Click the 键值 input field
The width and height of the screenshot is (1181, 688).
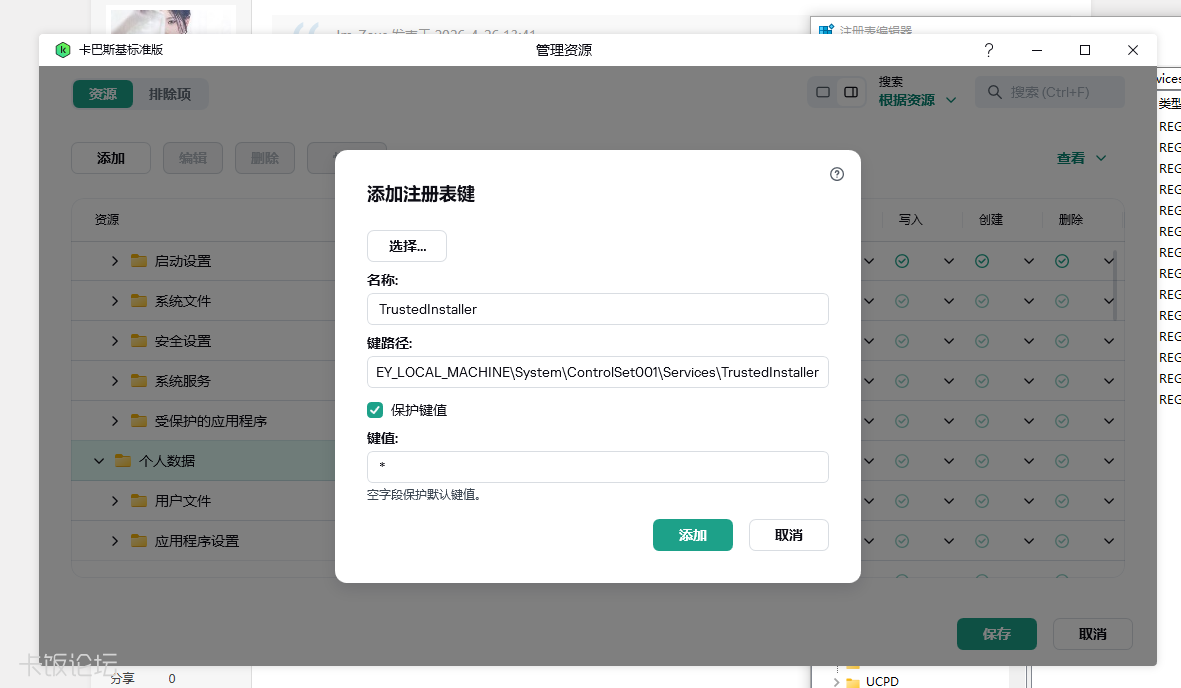[x=597, y=467]
